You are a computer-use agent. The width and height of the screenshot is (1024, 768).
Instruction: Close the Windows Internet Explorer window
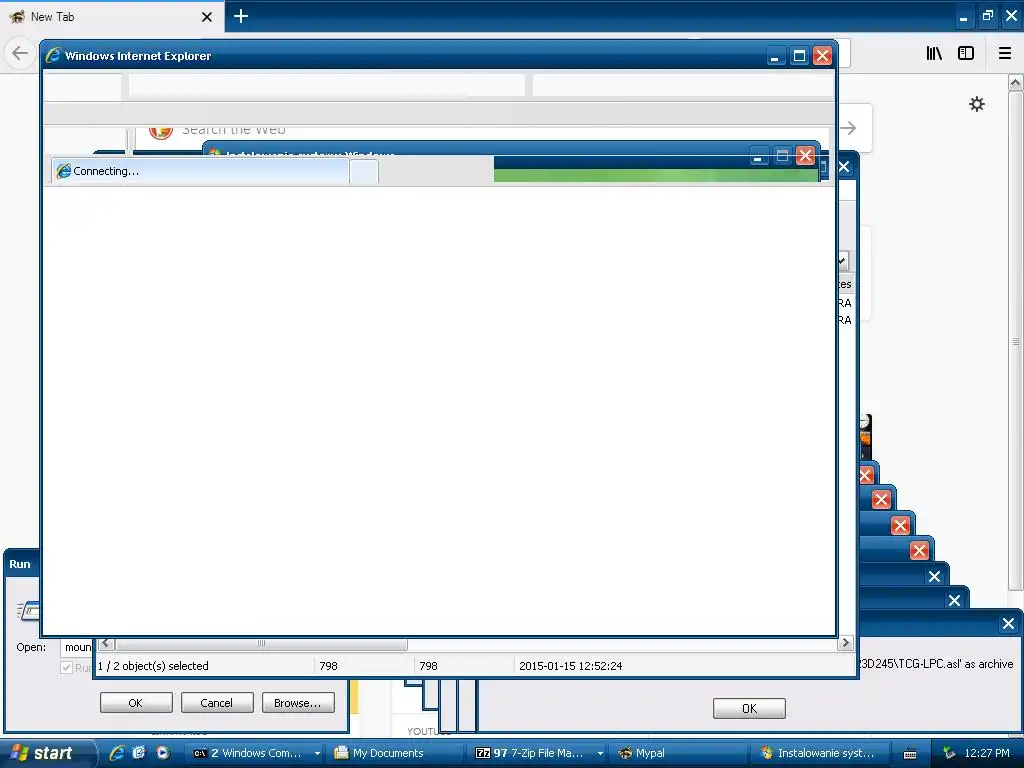822,56
